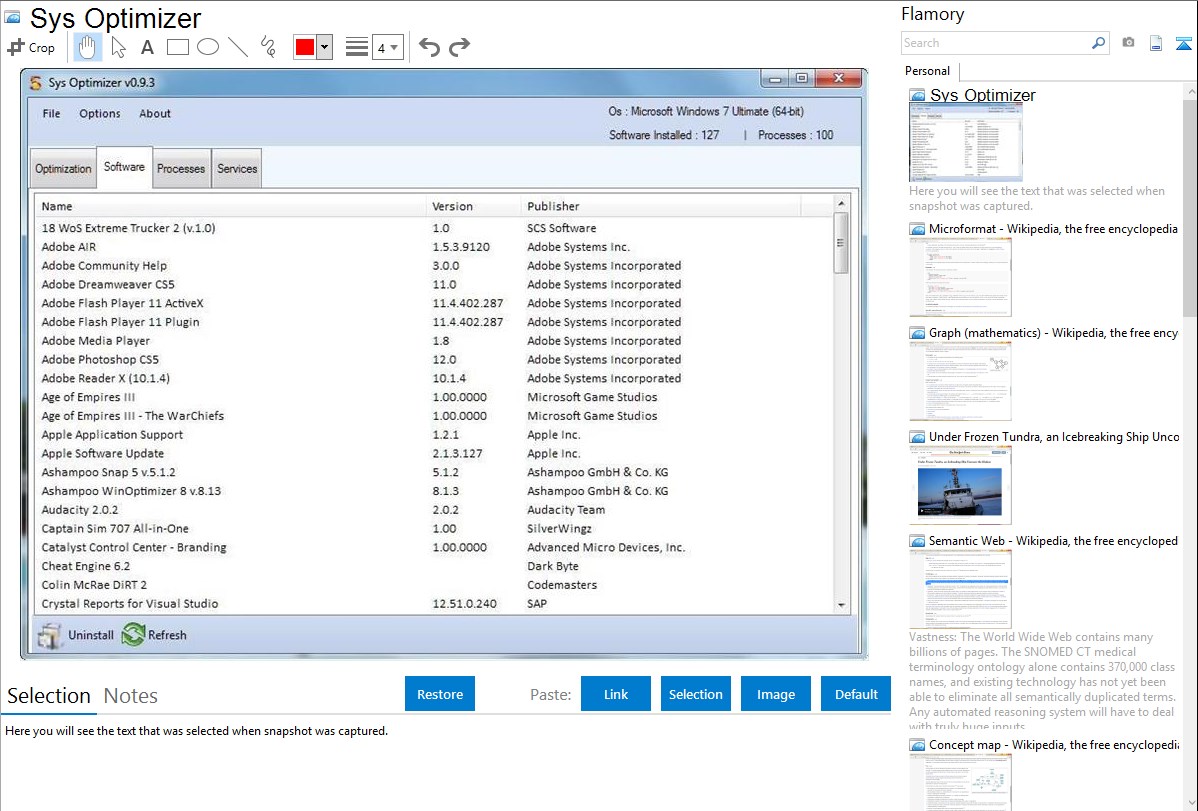Click the Paste Image button
The height and width of the screenshot is (811, 1198).
click(776, 694)
